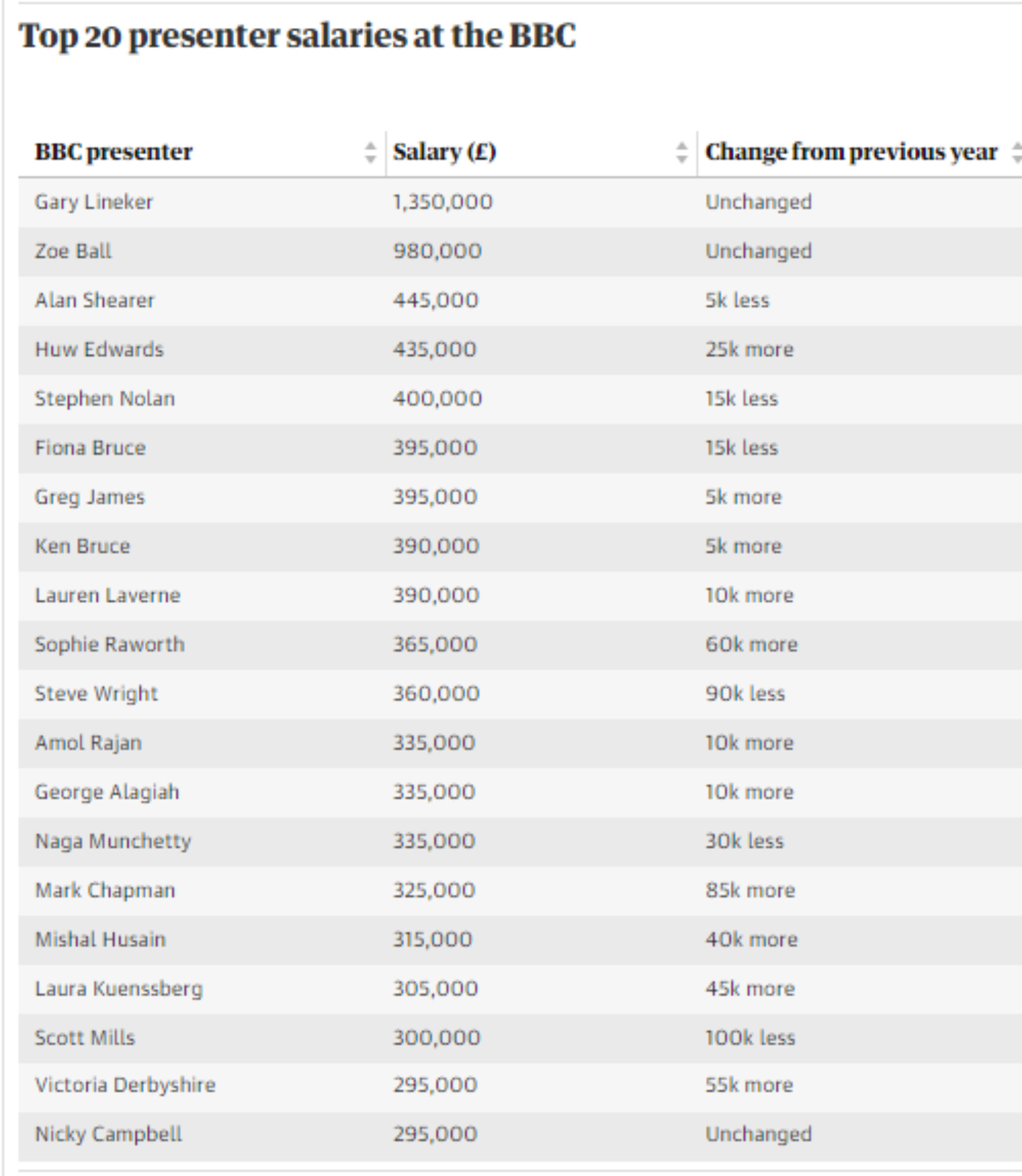Click Fiona Bruce's name
The width and height of the screenshot is (1022, 1176).
click(x=90, y=448)
